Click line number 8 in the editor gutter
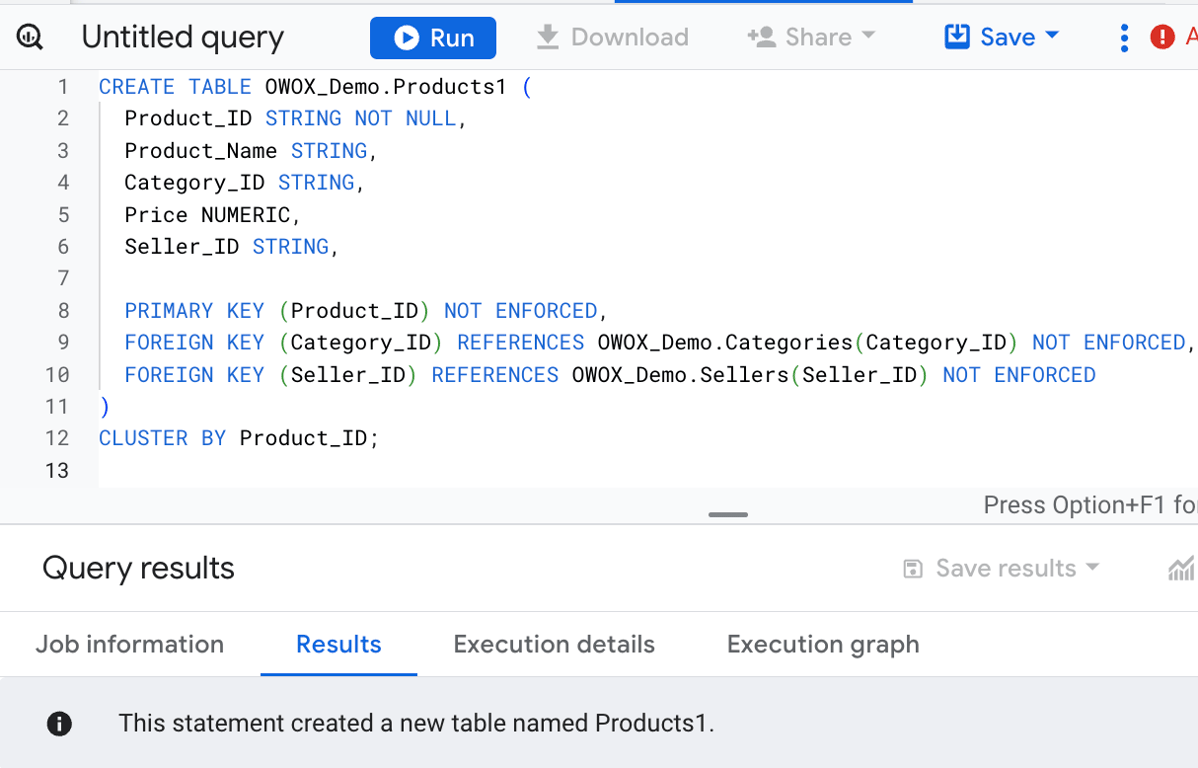This screenshot has width=1198, height=768. coord(63,310)
